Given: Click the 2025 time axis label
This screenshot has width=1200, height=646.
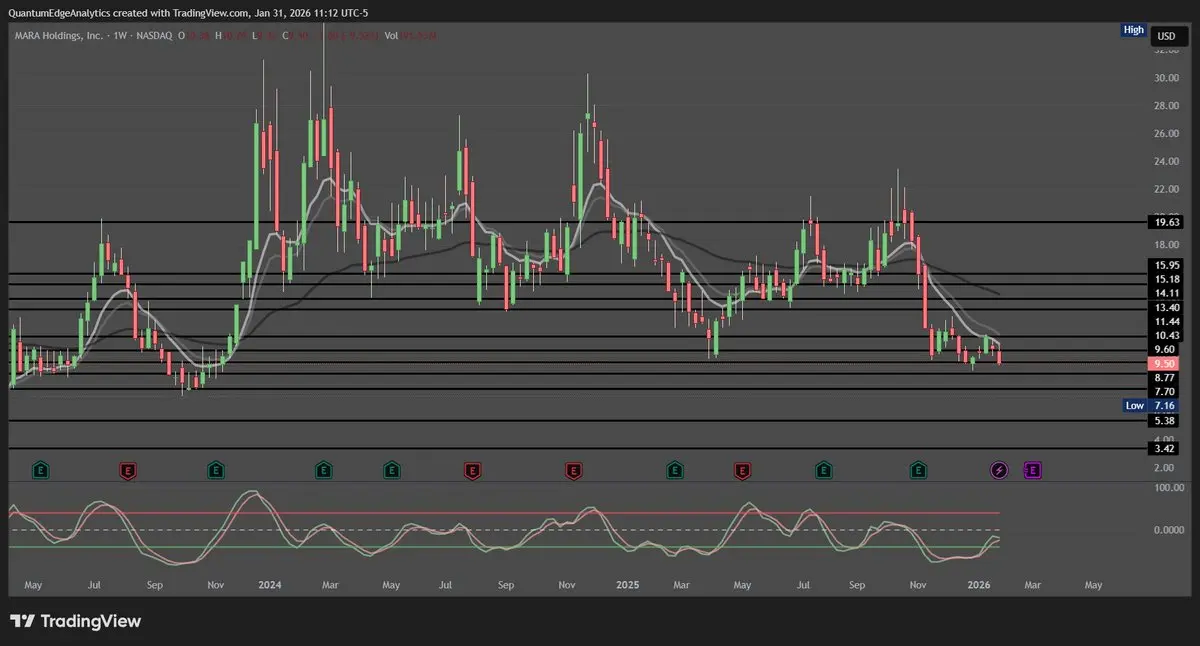Looking at the screenshot, I should (x=628, y=583).
